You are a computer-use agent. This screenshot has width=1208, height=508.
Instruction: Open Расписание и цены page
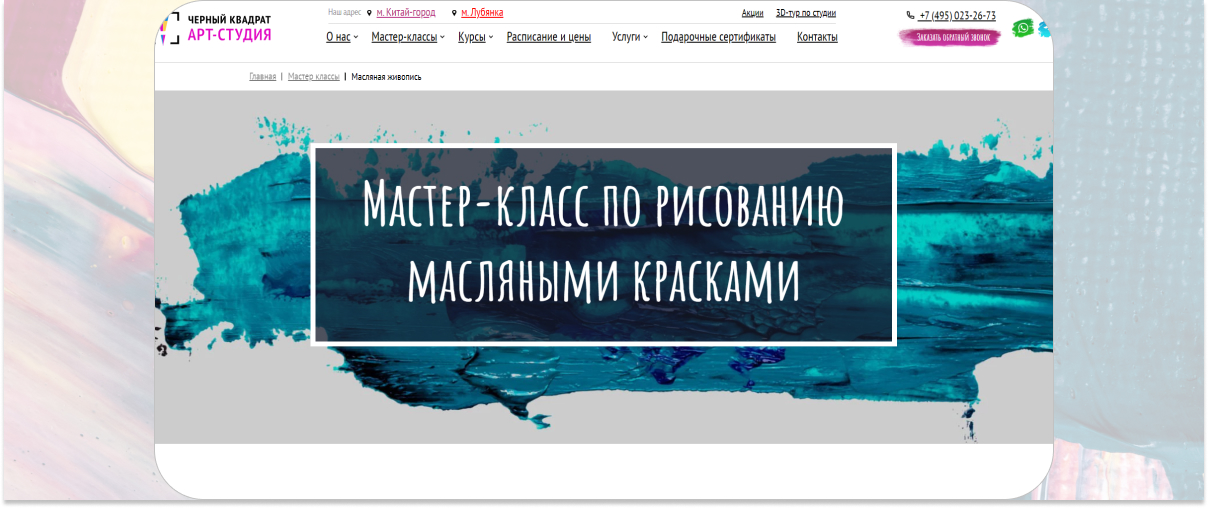[x=549, y=37]
